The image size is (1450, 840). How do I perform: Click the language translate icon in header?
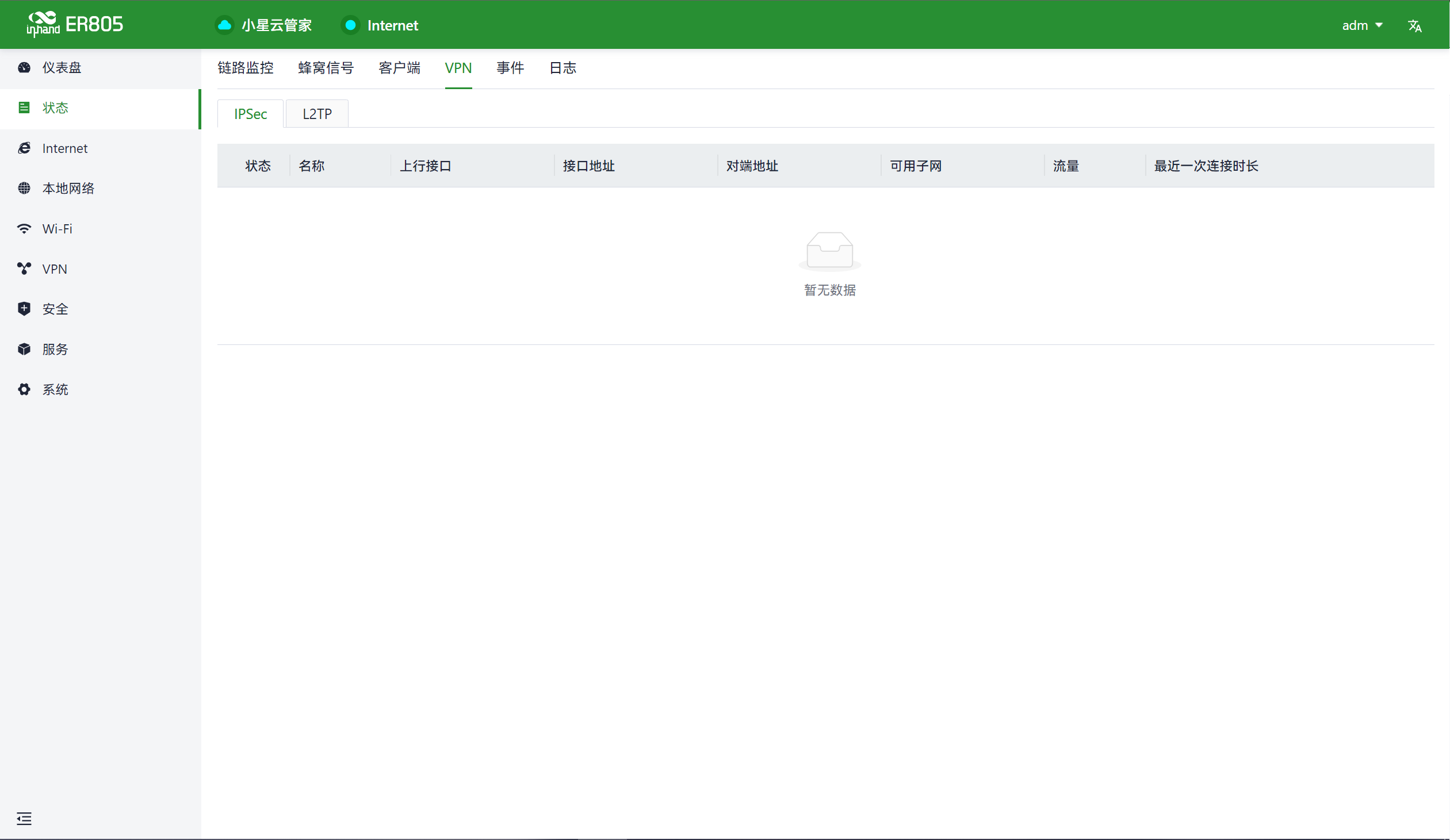click(x=1414, y=26)
